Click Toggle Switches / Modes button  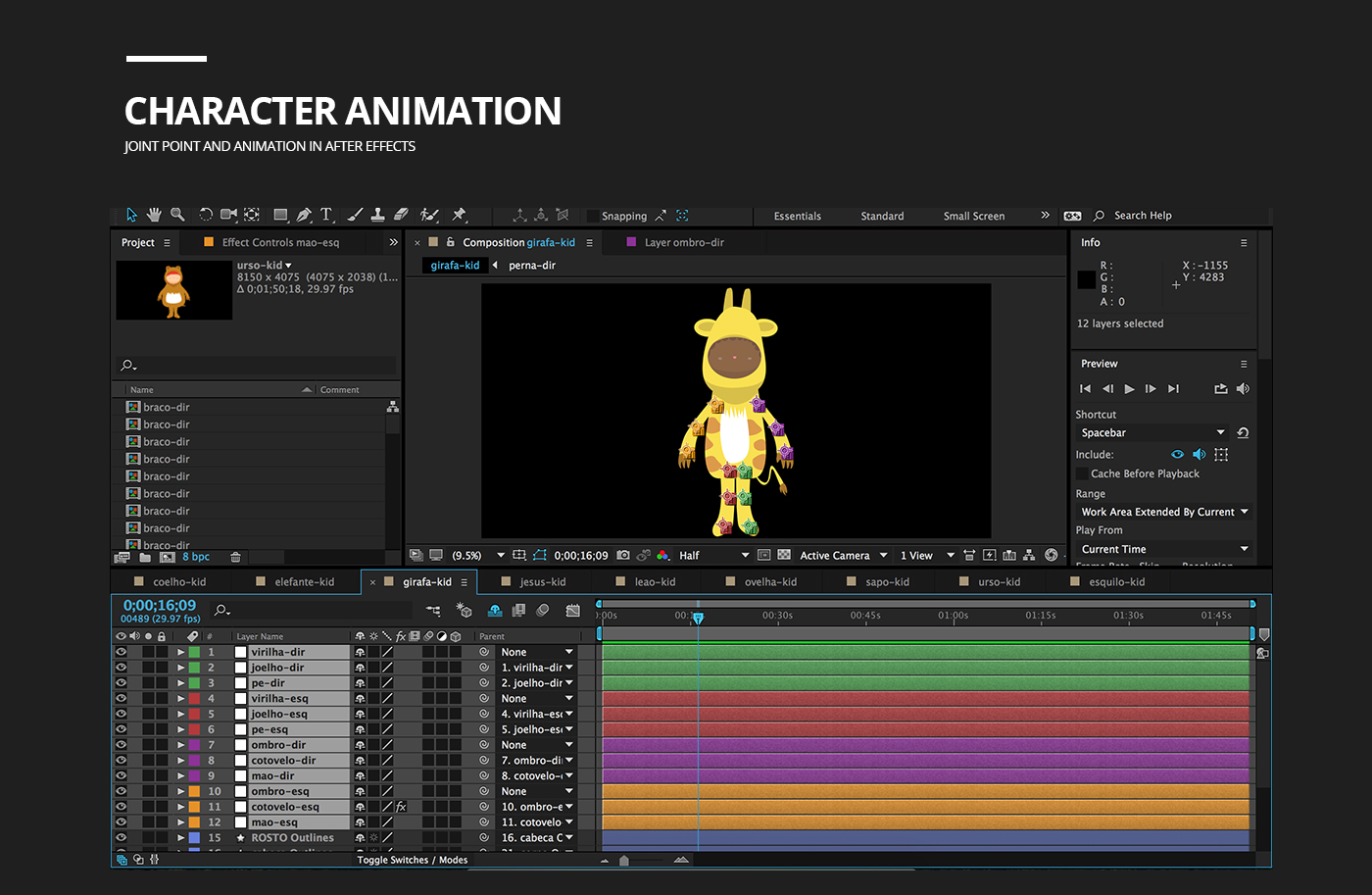[x=413, y=860]
